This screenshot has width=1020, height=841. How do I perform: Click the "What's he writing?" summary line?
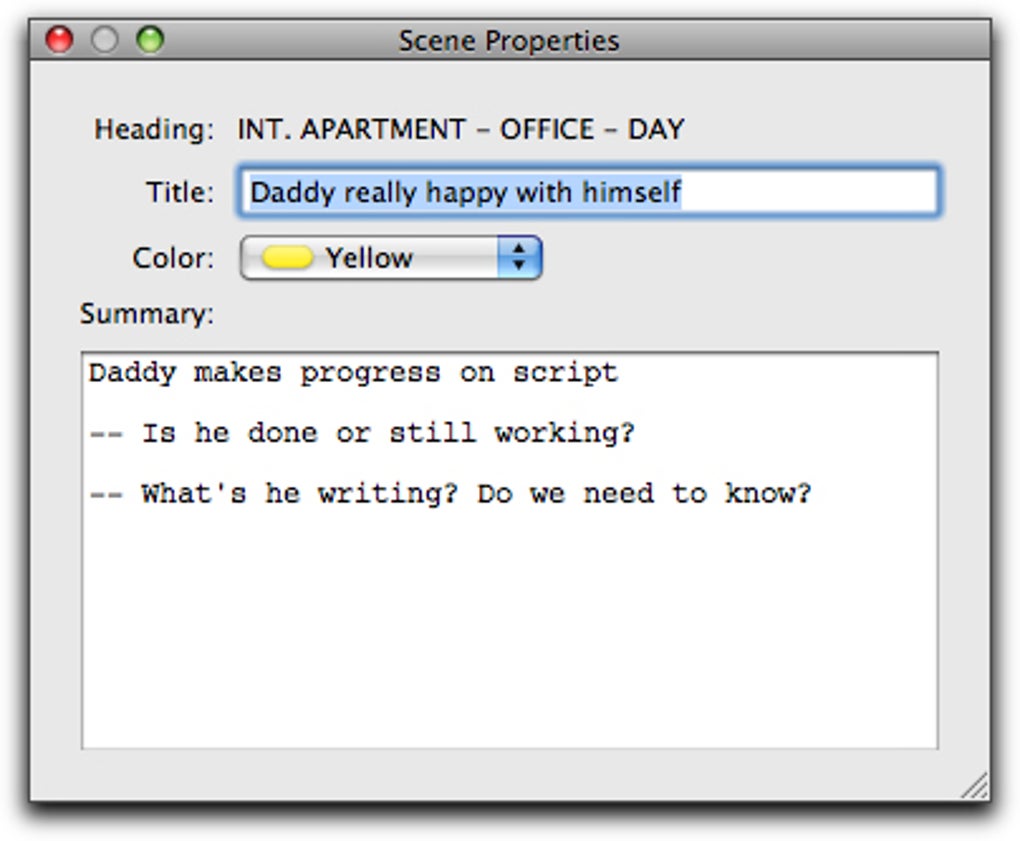300,493
